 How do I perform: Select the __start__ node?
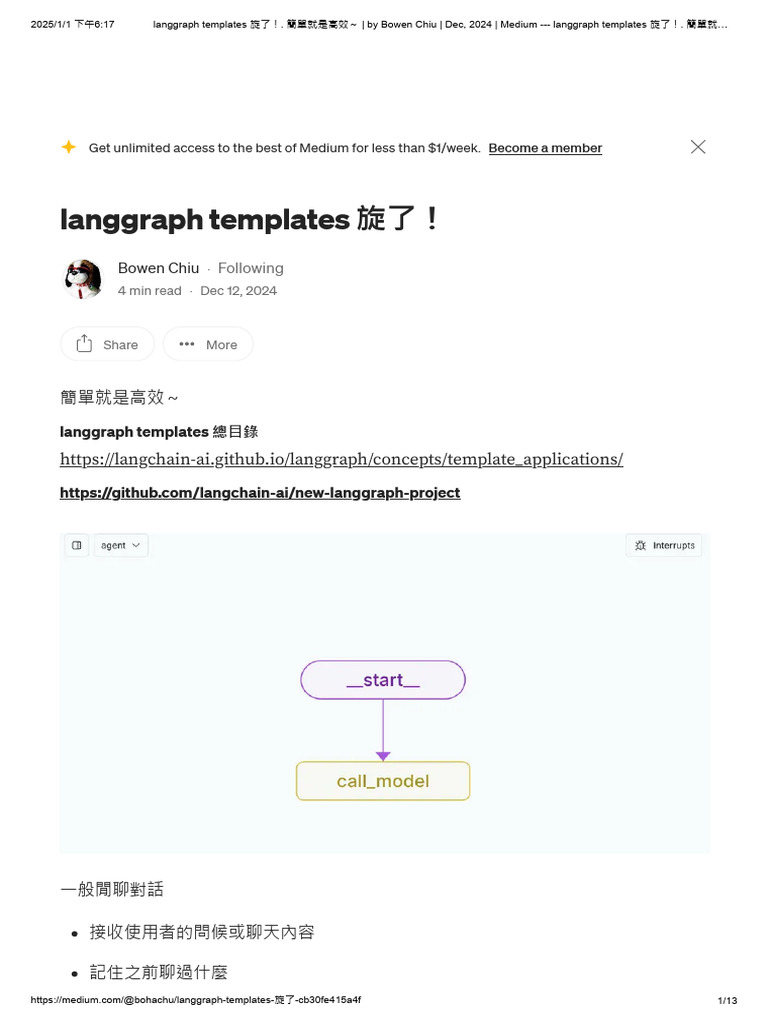coord(383,680)
